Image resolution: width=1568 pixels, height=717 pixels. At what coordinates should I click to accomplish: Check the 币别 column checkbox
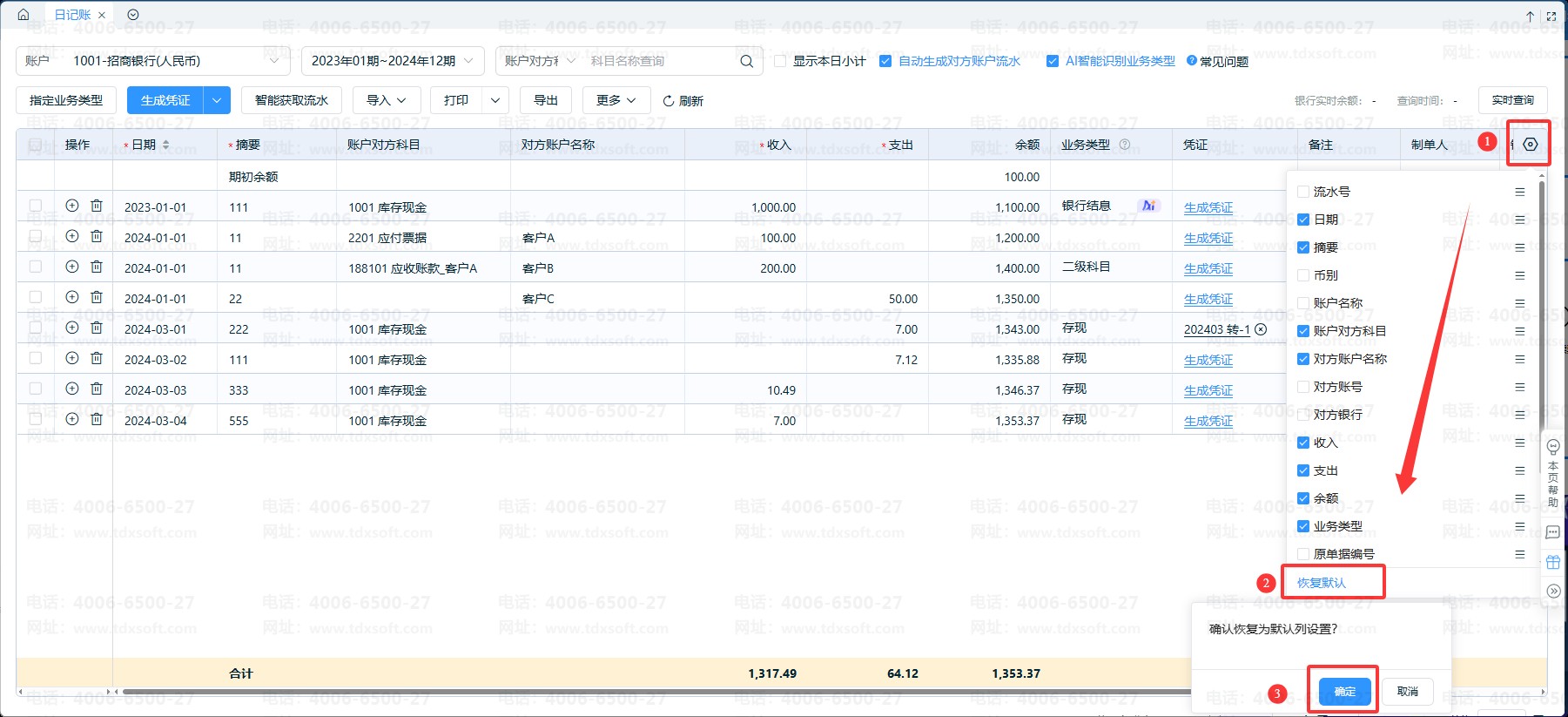point(1303,275)
